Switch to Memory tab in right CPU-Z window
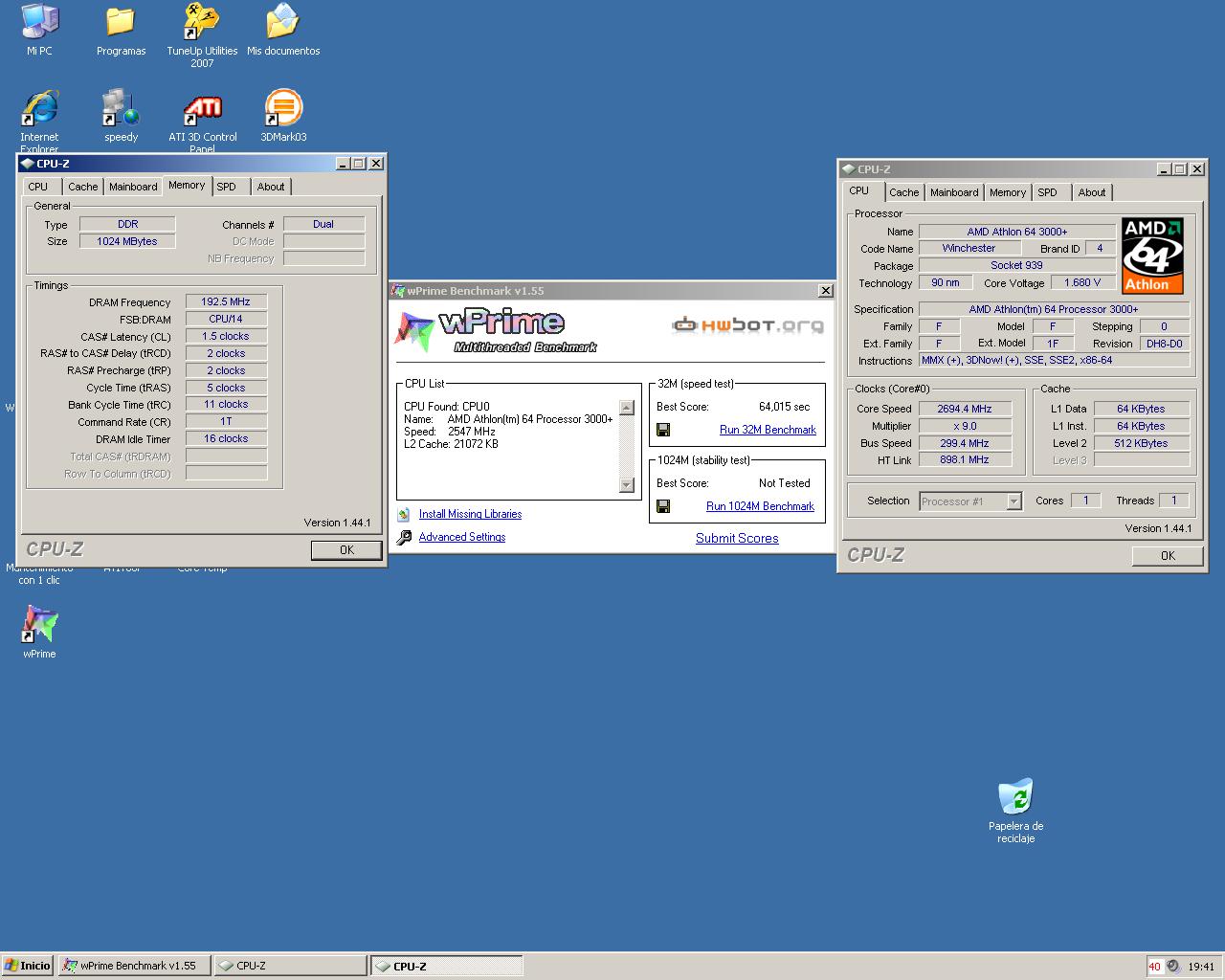 (1008, 192)
